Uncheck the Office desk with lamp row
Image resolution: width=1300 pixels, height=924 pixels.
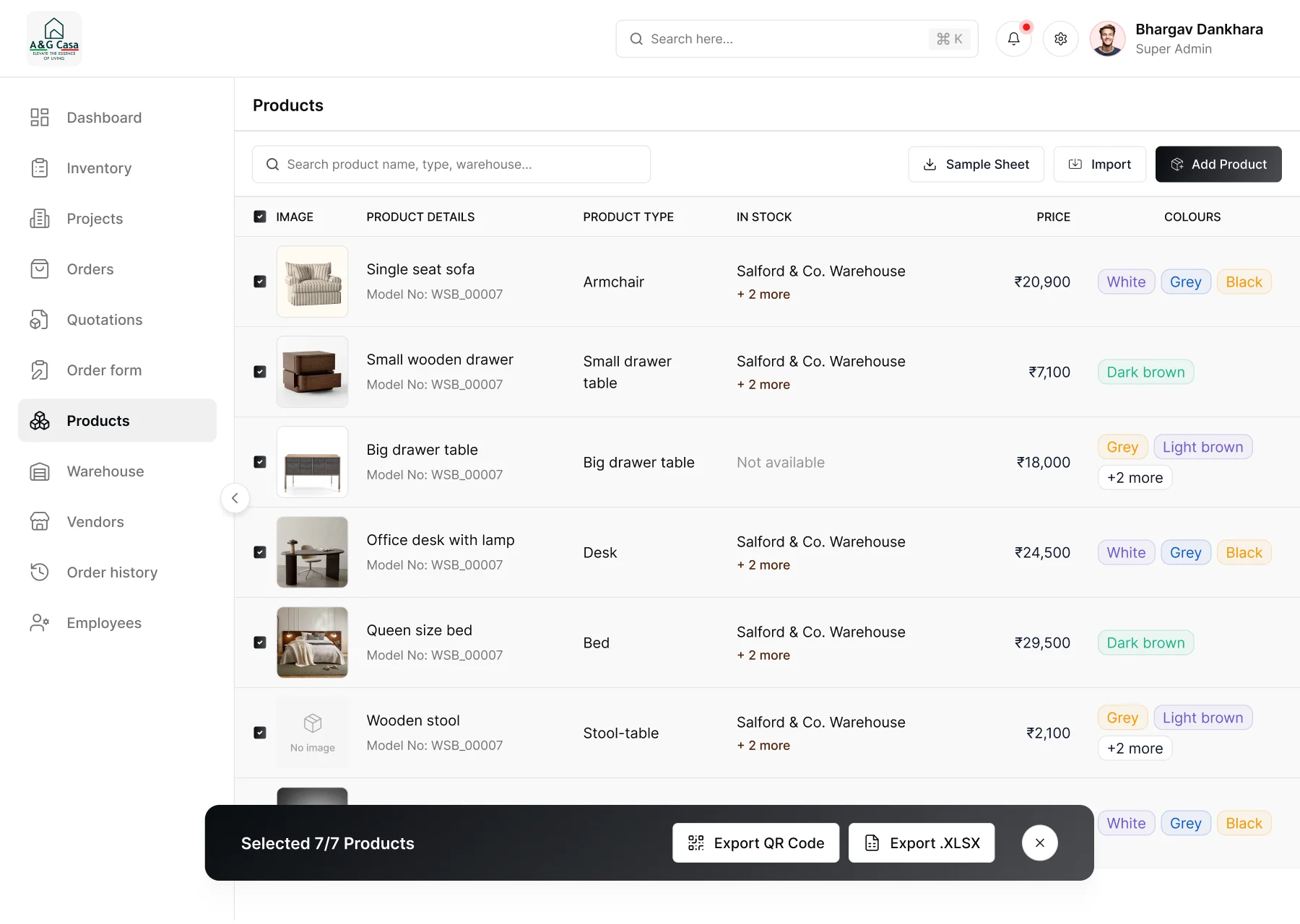point(260,552)
